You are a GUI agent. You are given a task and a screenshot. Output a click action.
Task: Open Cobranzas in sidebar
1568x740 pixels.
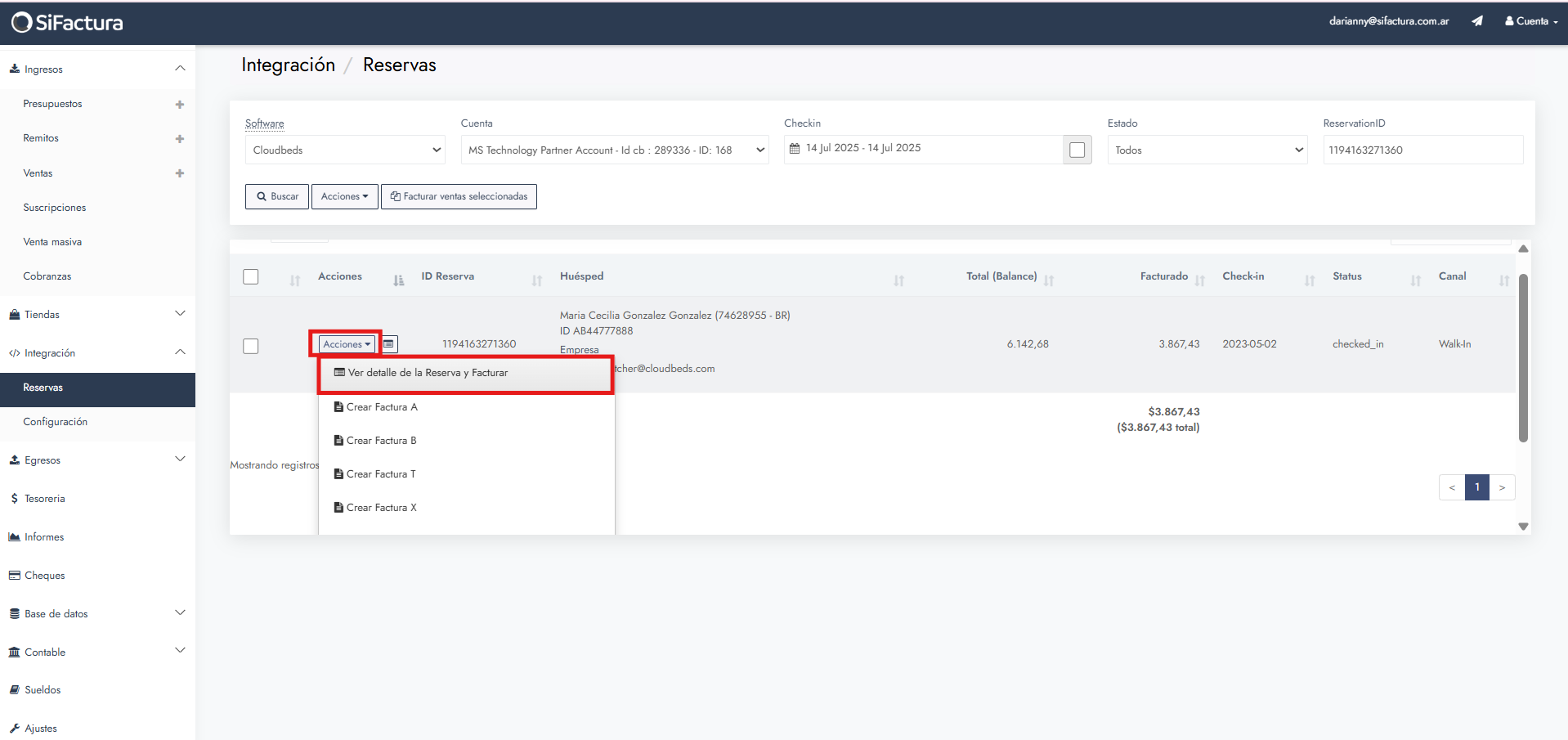(47, 276)
